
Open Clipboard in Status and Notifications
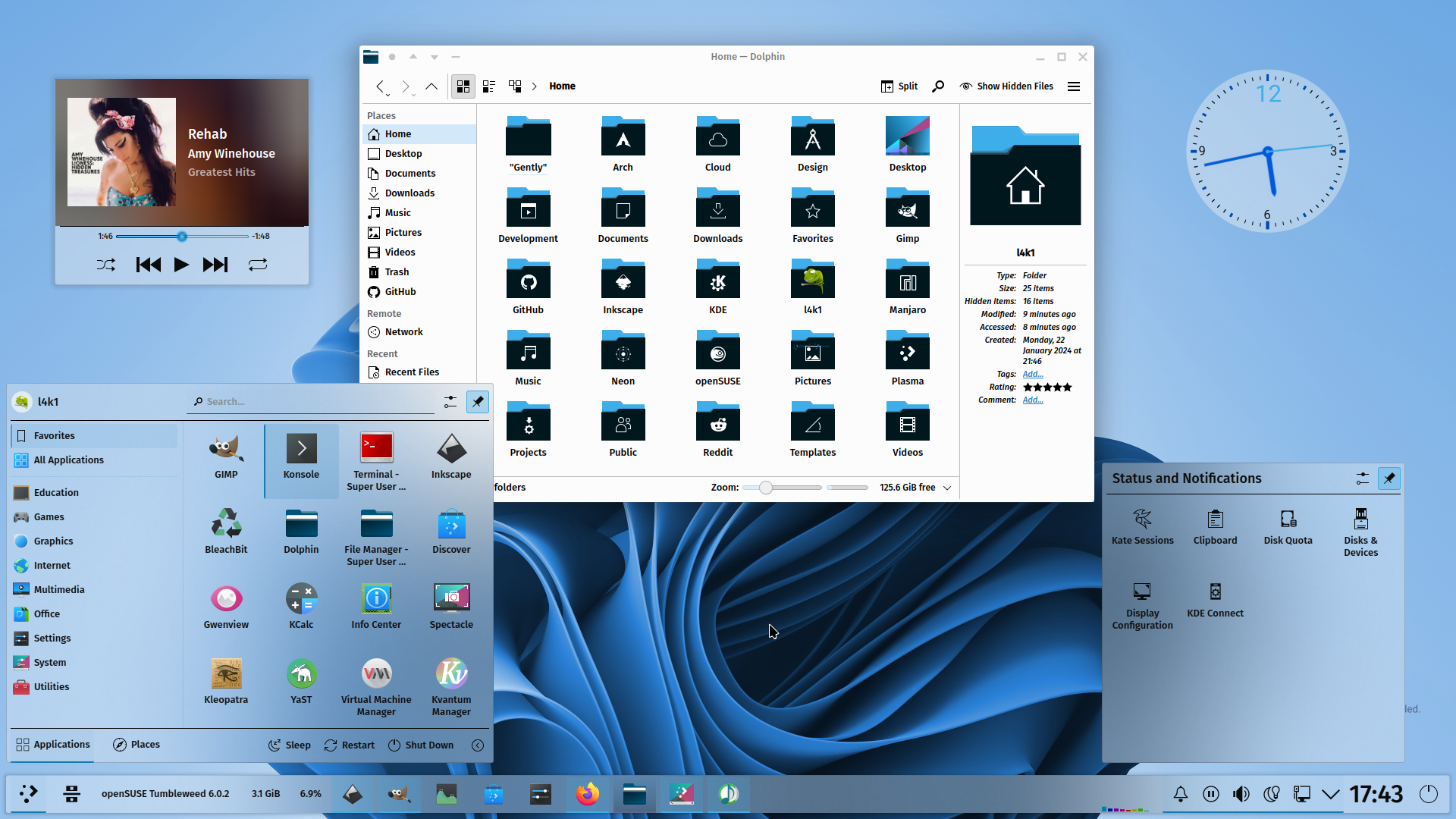point(1215,528)
